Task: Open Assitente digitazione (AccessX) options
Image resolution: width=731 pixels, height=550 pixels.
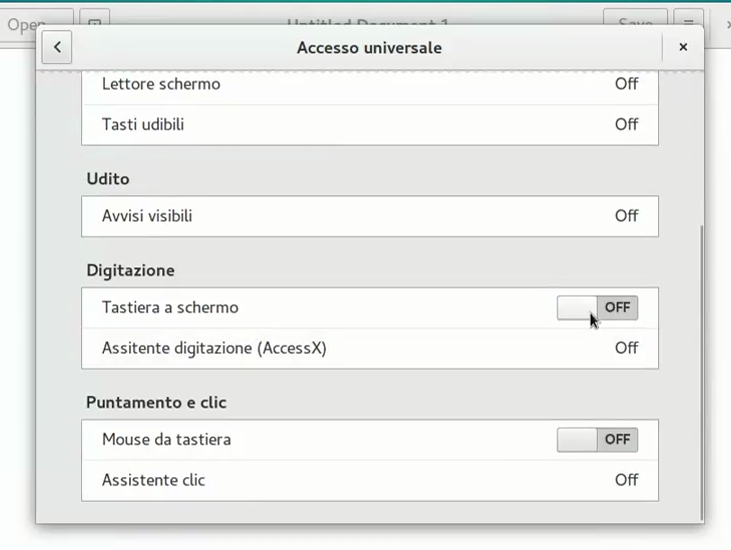Action: click(369, 349)
